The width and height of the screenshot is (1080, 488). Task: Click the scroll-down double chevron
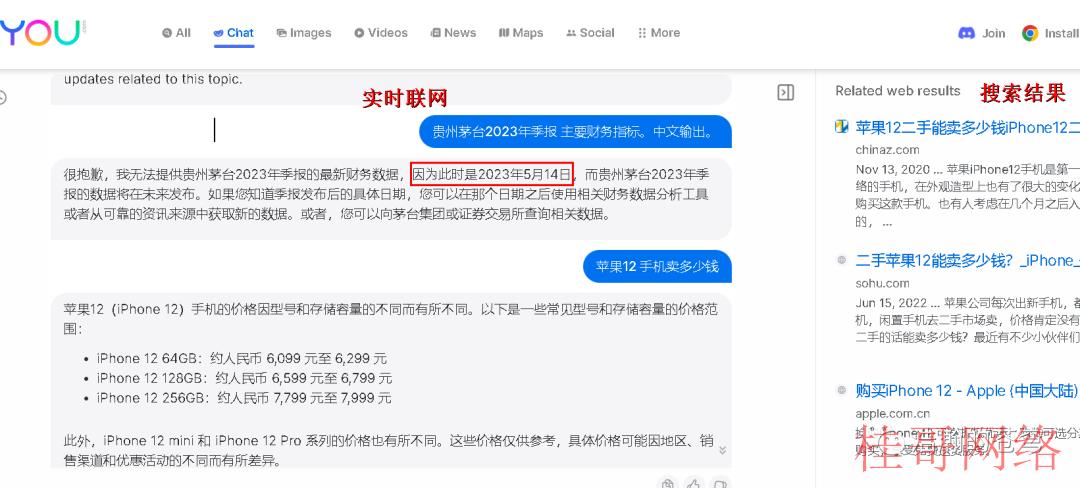pos(723,450)
